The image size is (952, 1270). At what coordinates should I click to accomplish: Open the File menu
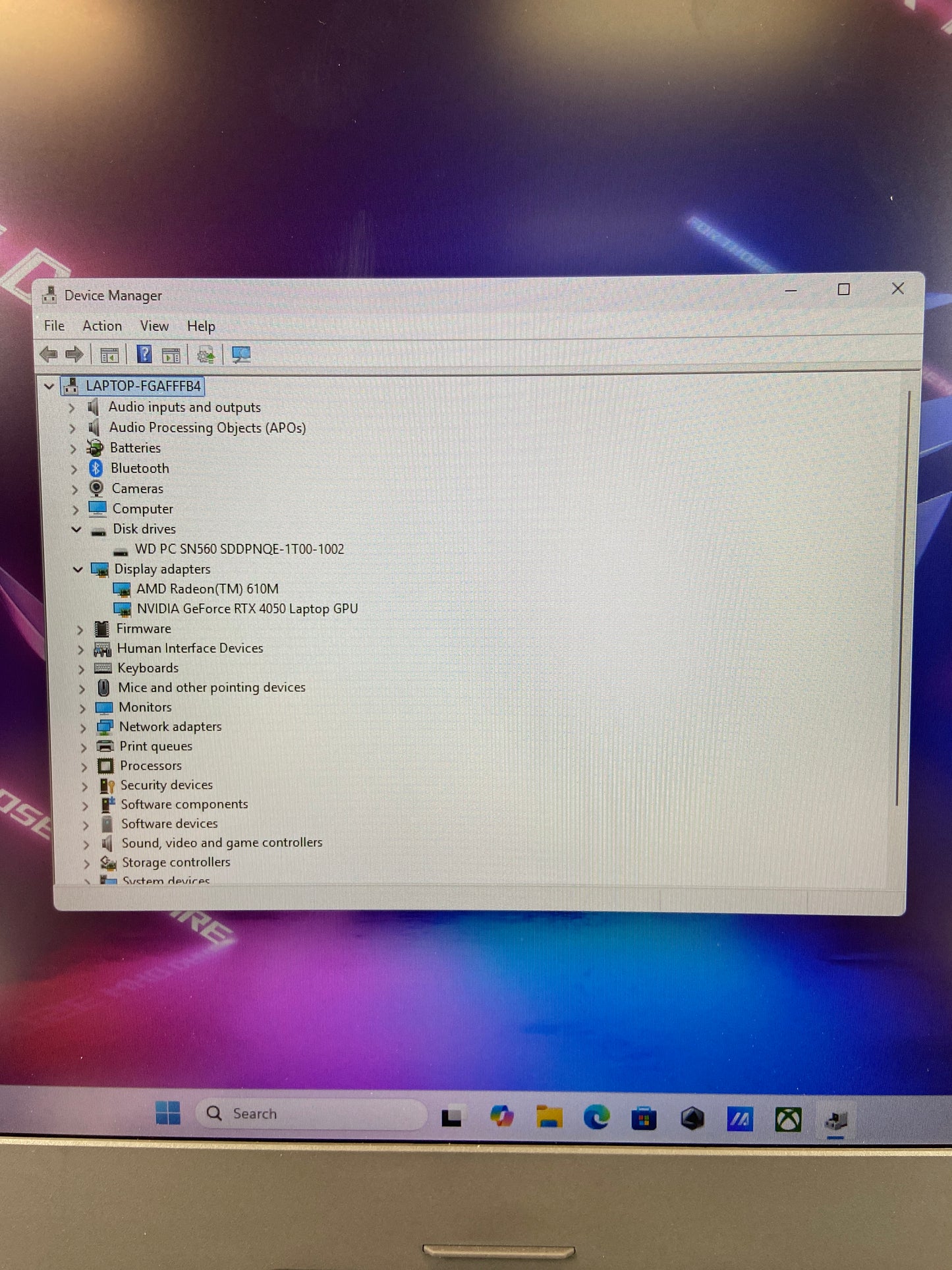54,326
